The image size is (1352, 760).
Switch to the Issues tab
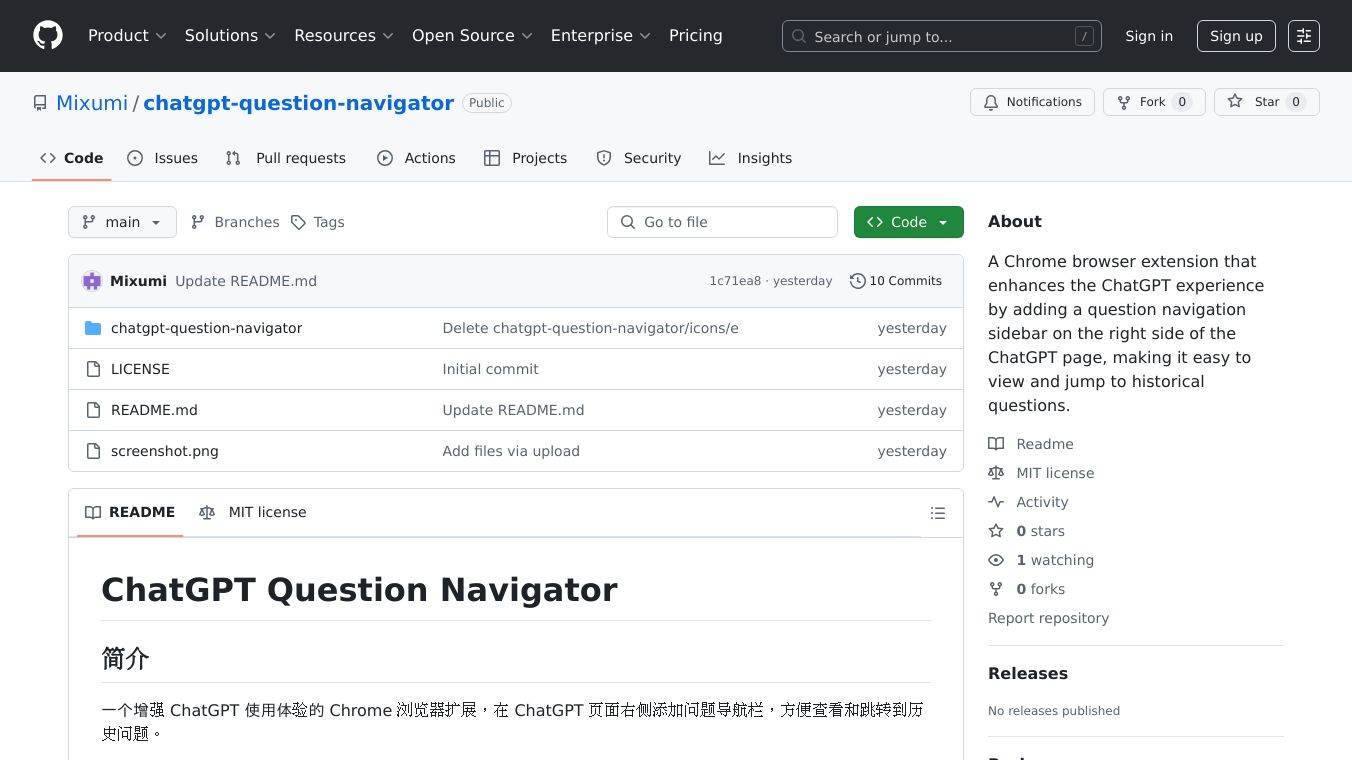click(x=163, y=158)
